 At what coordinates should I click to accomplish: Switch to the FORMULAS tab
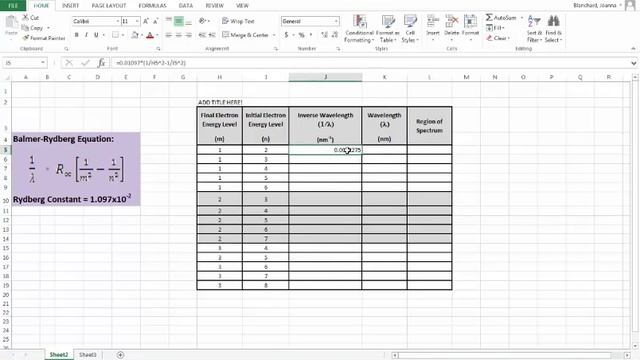[x=153, y=6]
